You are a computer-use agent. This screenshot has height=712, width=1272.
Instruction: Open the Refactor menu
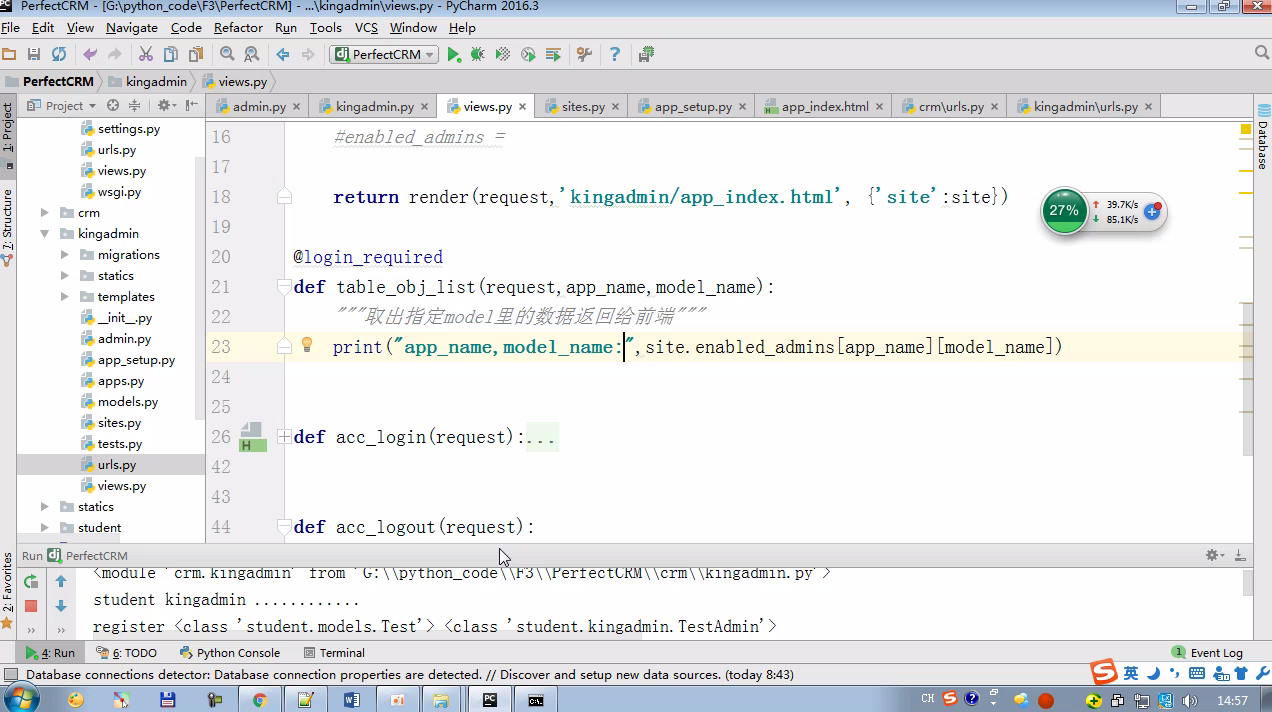[238, 28]
